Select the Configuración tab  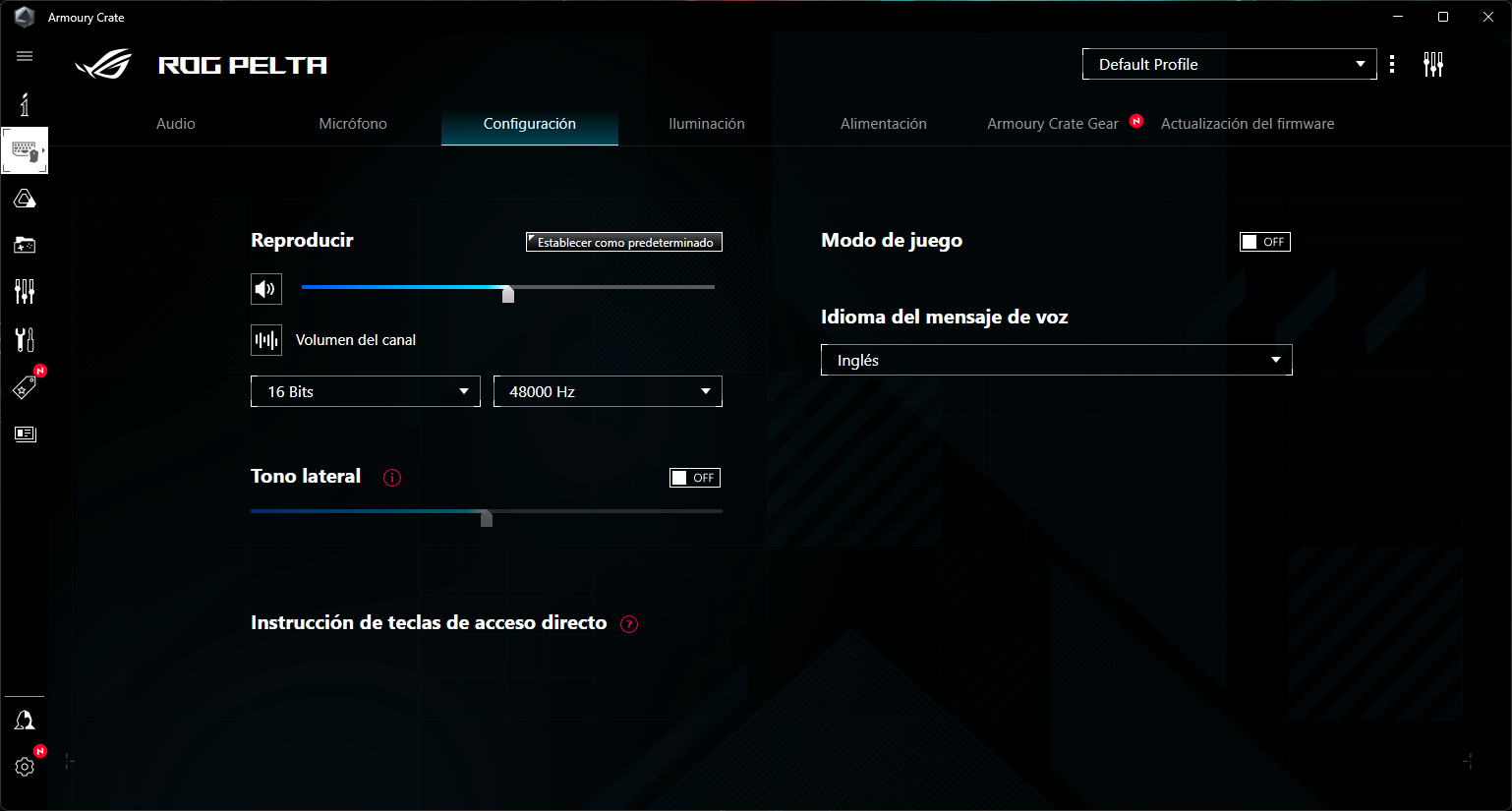tap(530, 124)
